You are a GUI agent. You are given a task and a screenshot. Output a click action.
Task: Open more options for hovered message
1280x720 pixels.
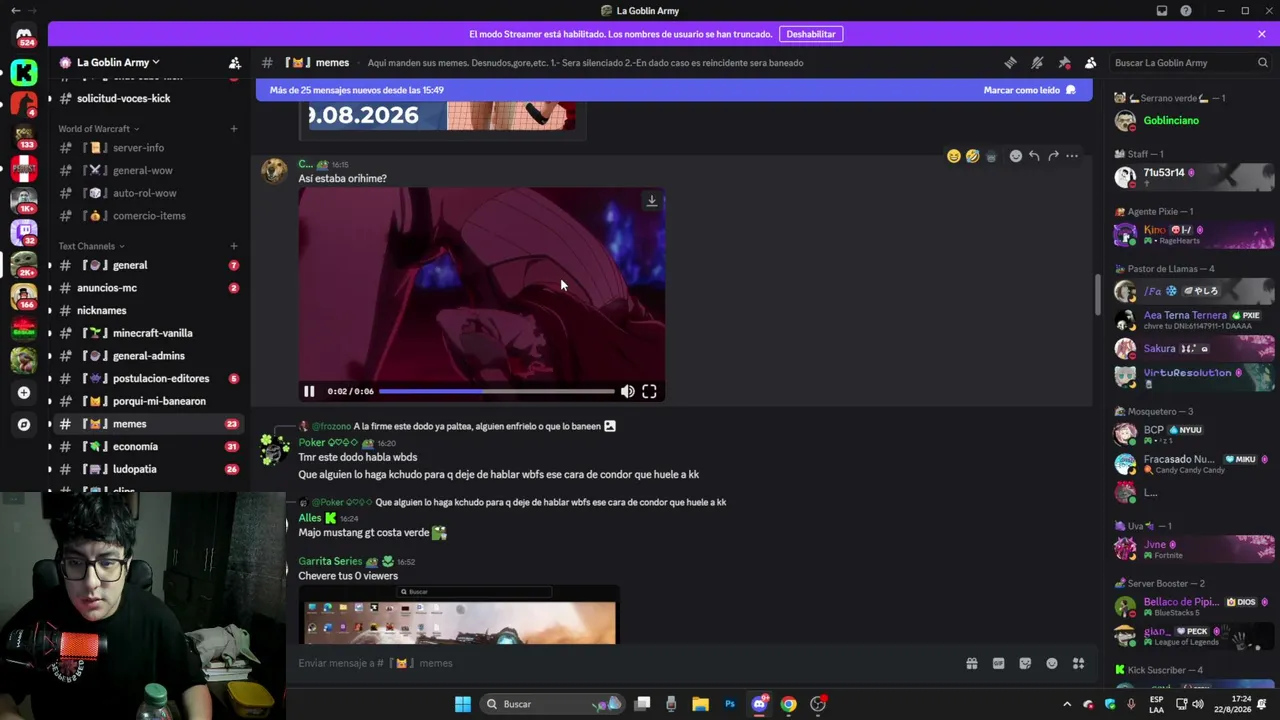[x=1072, y=156]
